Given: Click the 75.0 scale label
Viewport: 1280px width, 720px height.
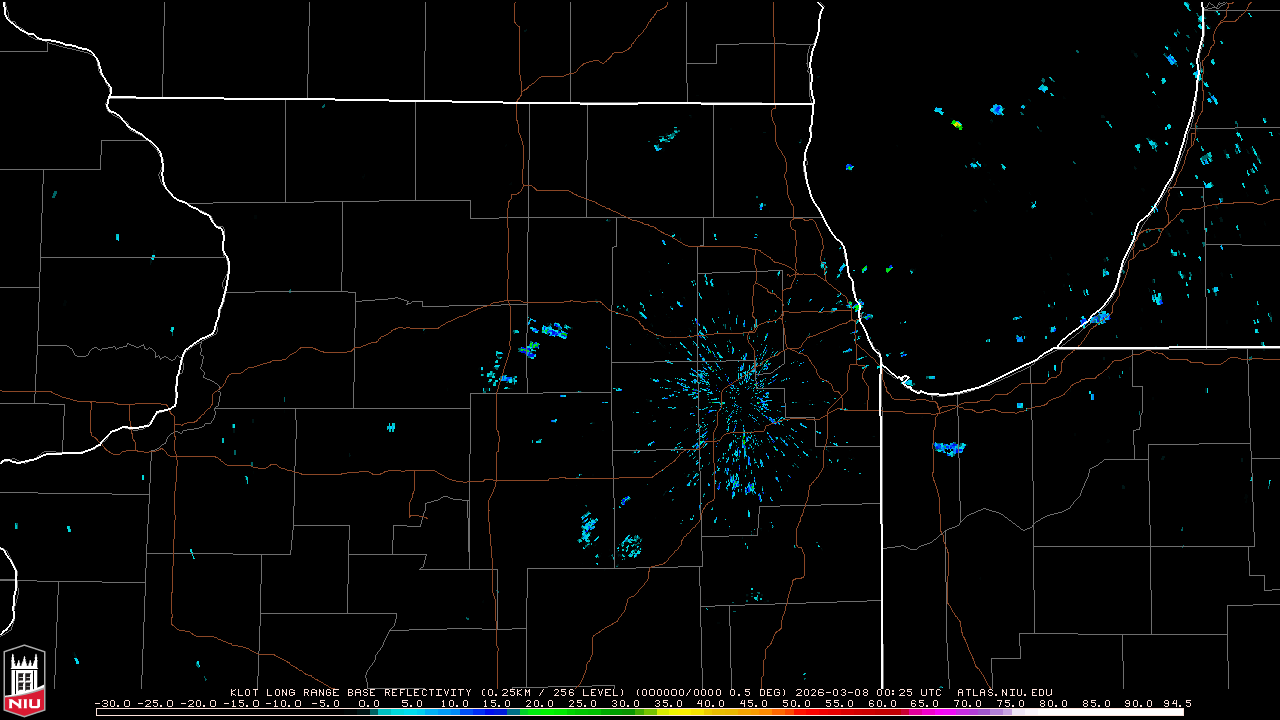Looking at the screenshot, I should [x=1011, y=703].
